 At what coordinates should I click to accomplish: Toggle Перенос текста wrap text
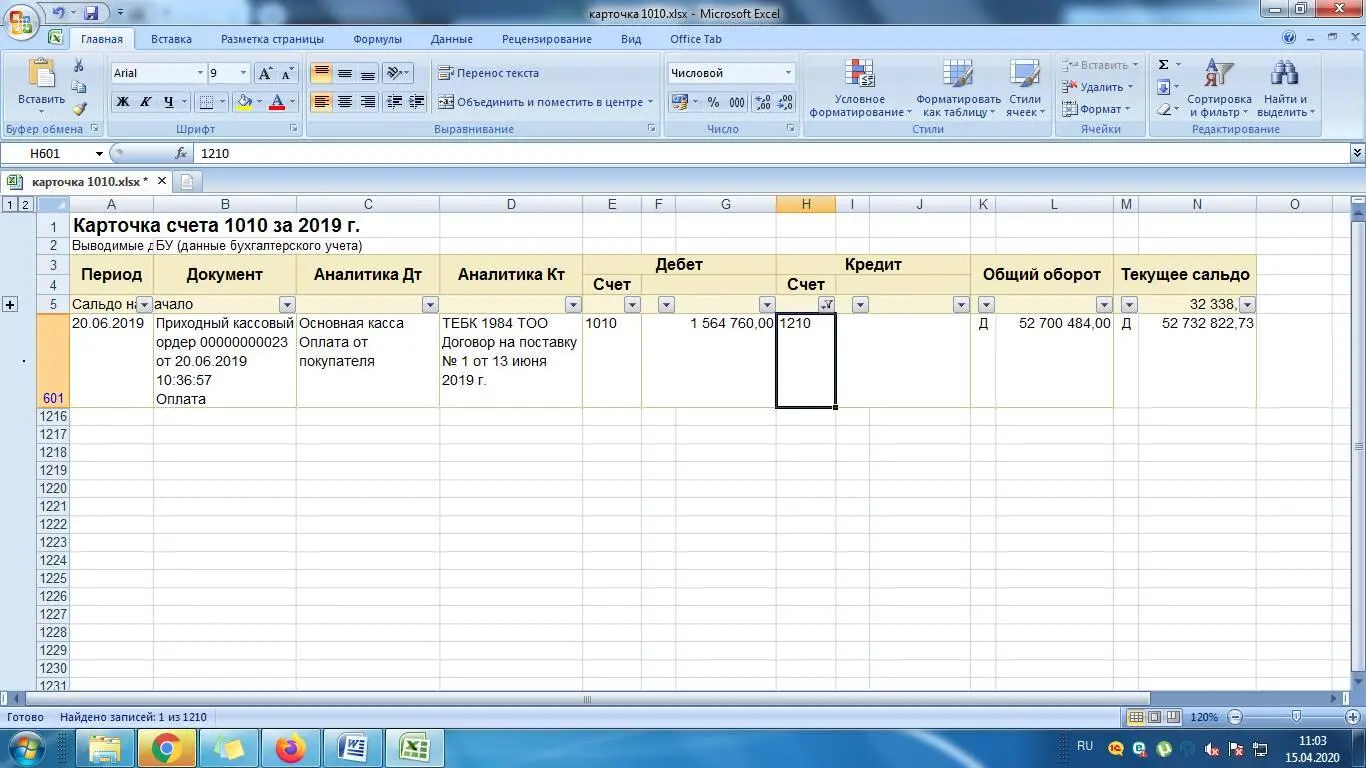(x=489, y=73)
